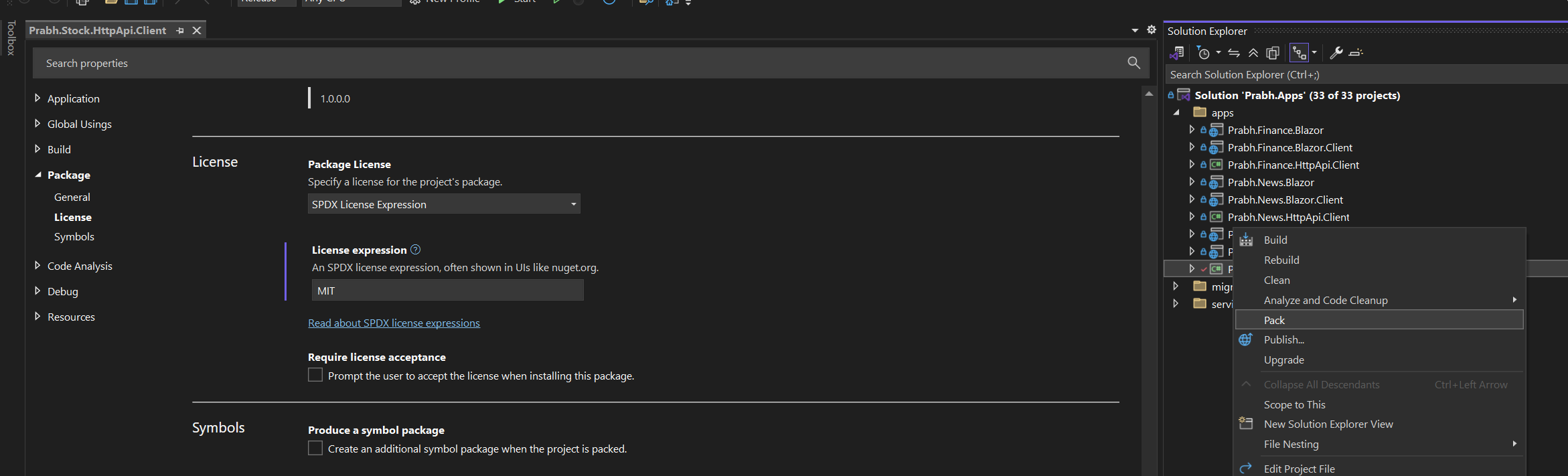Select Clean in the context menu
This screenshot has height=476, width=1568.
(1379, 280)
